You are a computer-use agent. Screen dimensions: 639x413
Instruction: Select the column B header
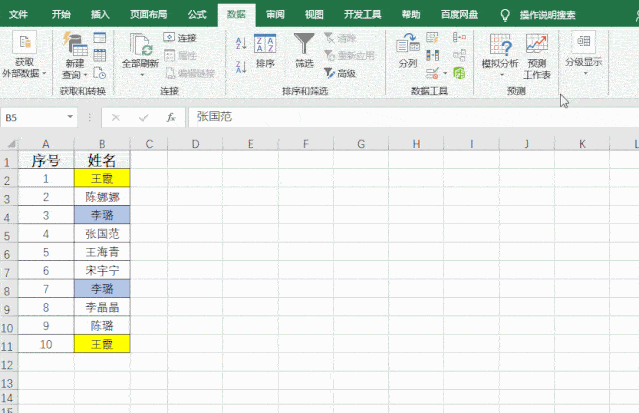click(102, 144)
